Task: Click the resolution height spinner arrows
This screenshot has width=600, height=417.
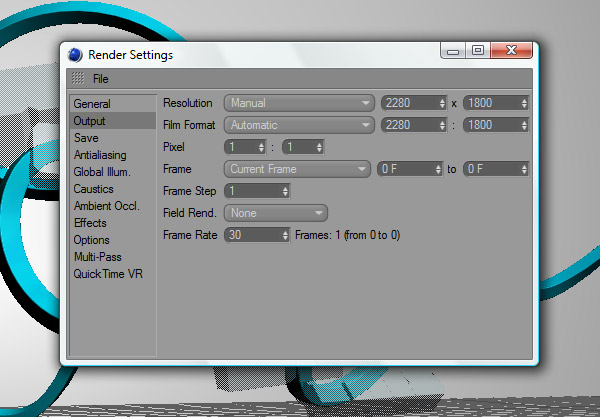Action: click(x=524, y=103)
